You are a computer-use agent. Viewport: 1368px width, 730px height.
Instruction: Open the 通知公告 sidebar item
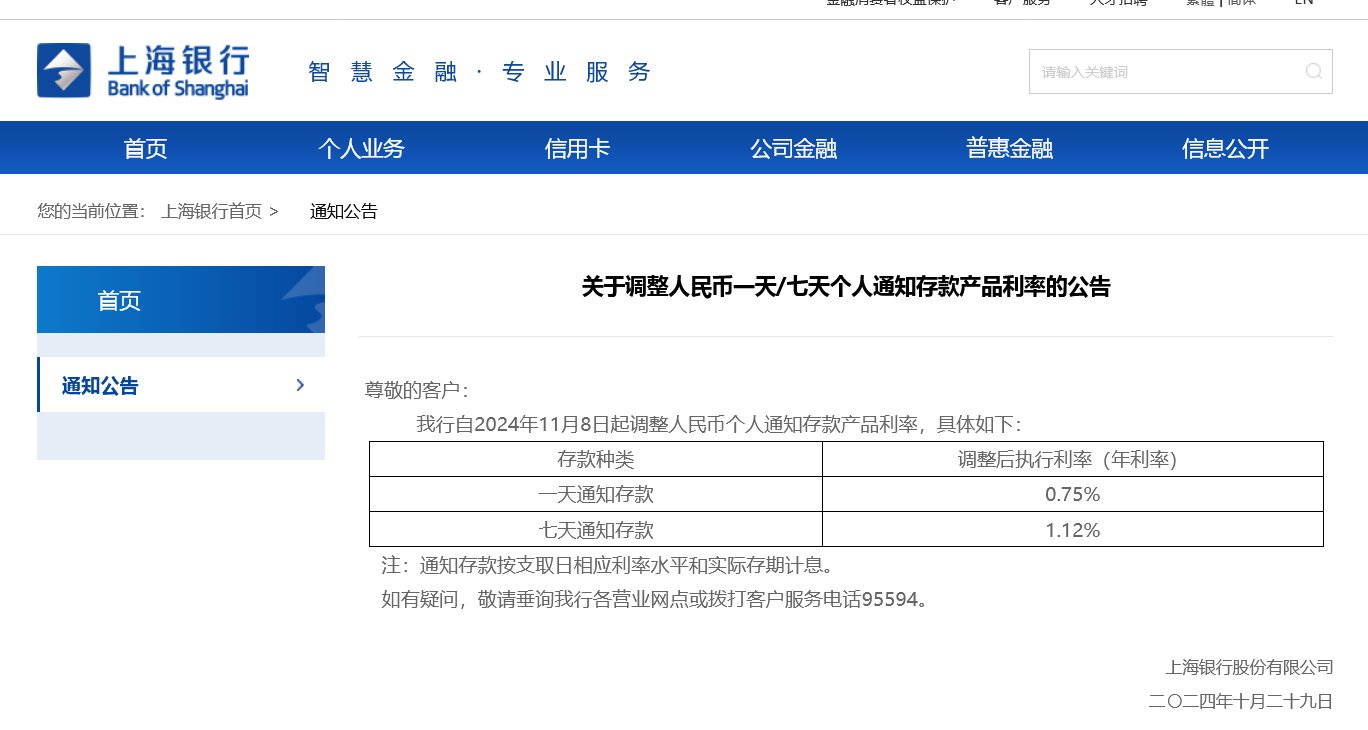[x=181, y=385]
